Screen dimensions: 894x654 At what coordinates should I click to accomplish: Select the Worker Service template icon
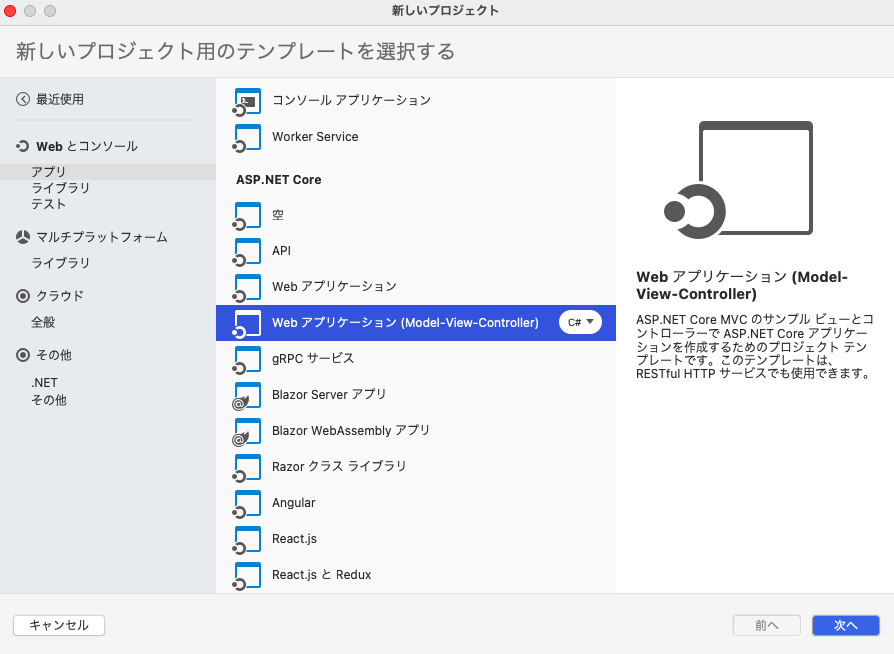click(x=247, y=137)
